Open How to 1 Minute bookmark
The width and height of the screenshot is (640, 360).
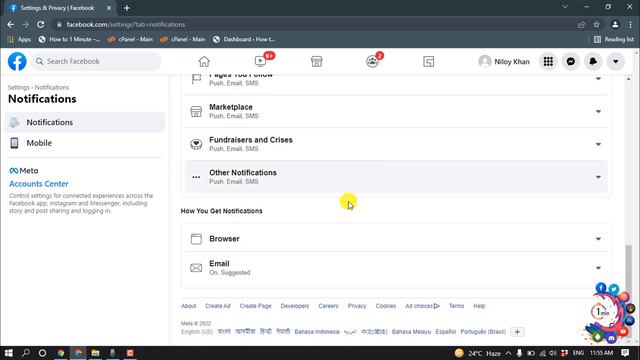pos(69,39)
